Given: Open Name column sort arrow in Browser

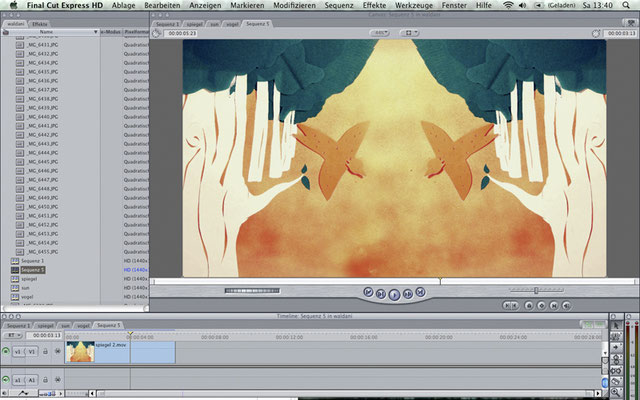Looking at the screenshot, I should click(96, 32).
